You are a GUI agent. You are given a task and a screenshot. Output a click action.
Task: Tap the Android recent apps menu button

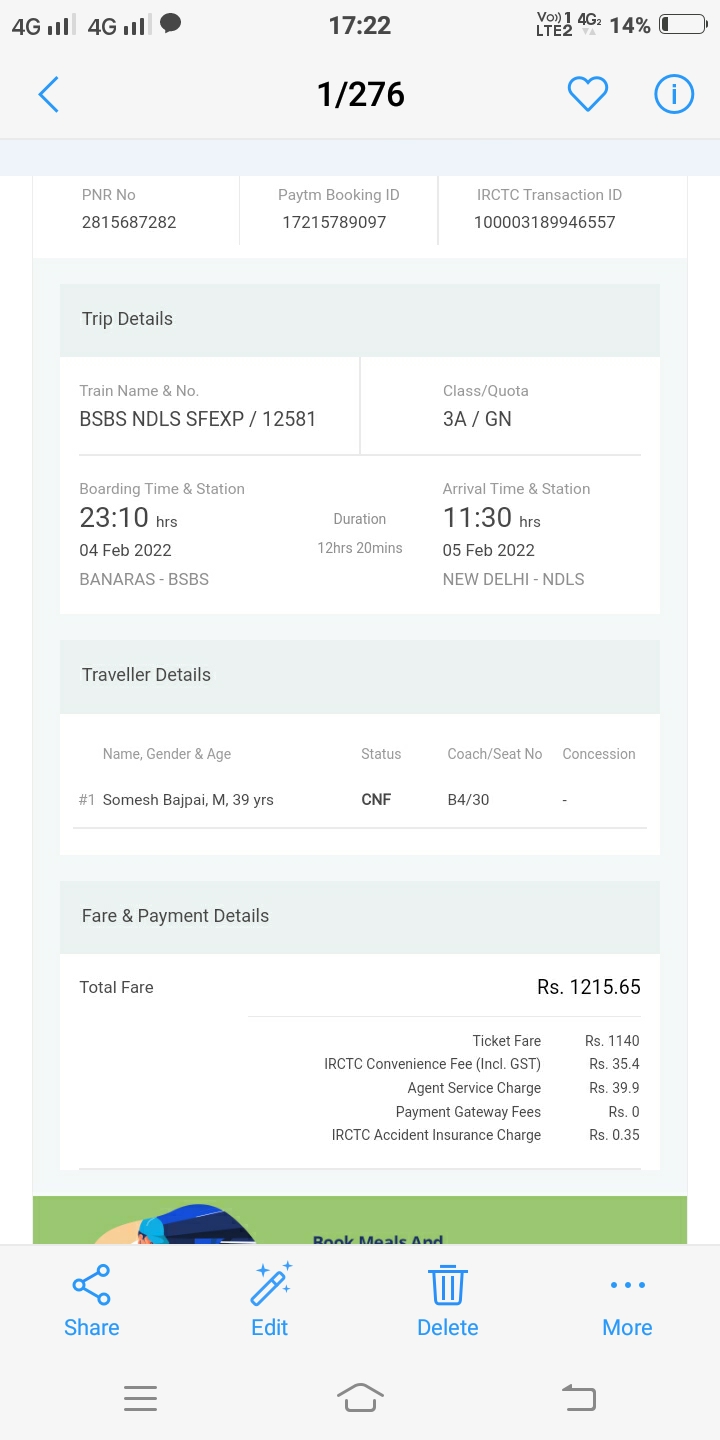tap(140, 1398)
